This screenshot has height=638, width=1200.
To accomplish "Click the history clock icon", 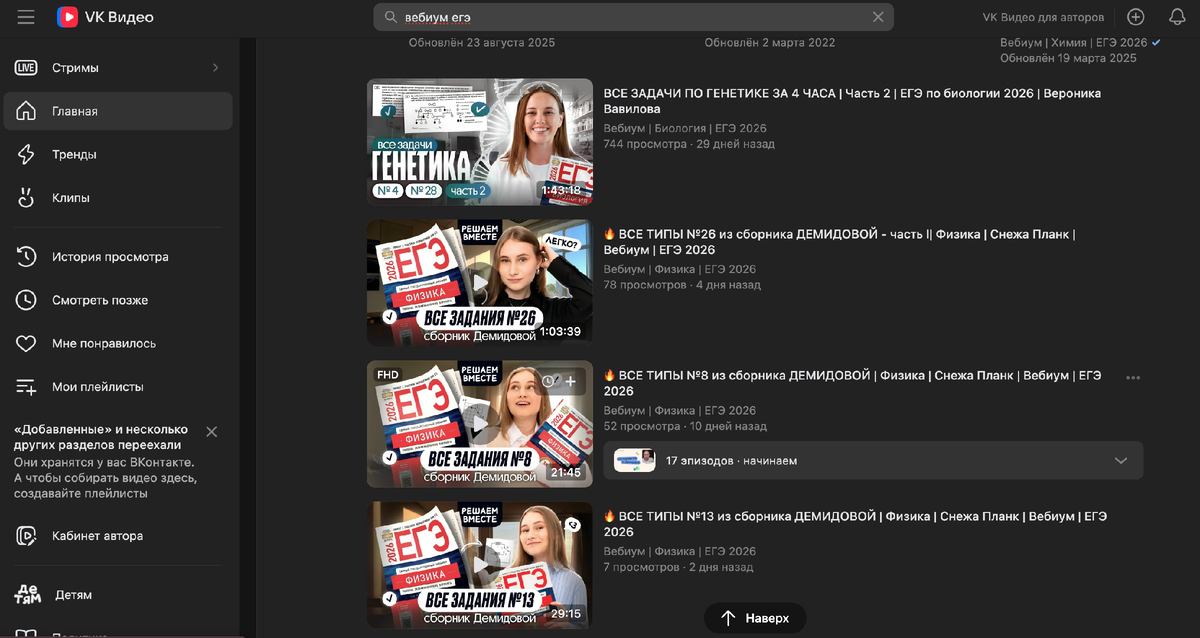I will [x=26, y=257].
